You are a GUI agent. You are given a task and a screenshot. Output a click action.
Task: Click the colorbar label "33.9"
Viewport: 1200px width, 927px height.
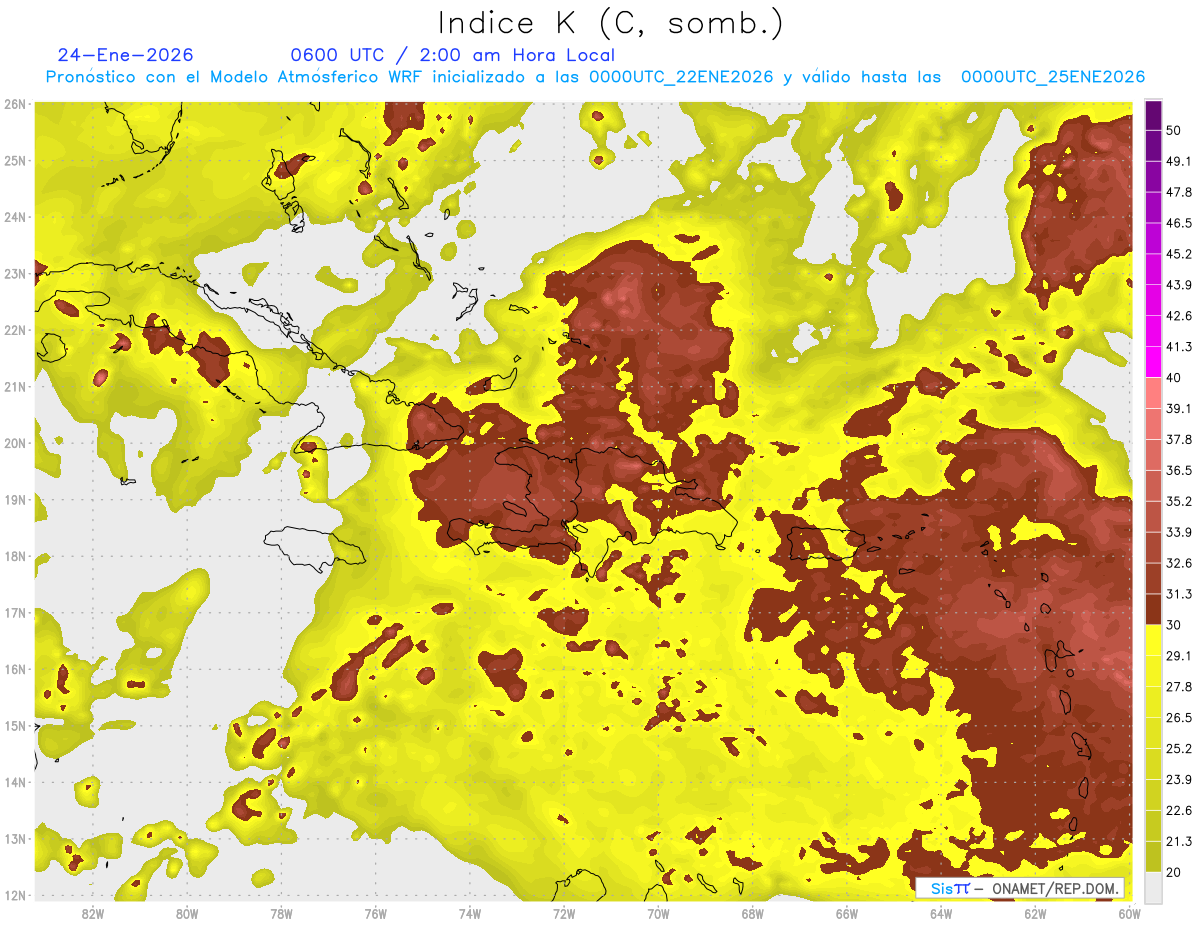tap(1179, 532)
